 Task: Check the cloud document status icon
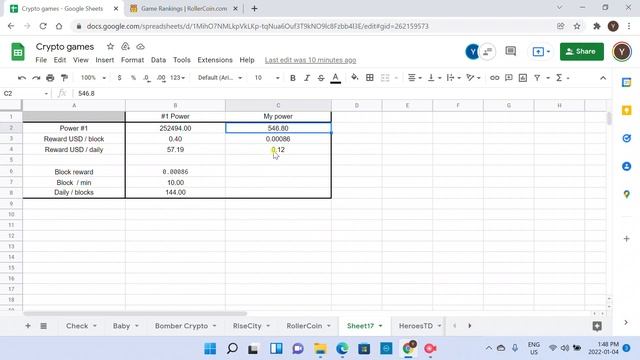click(x=140, y=47)
